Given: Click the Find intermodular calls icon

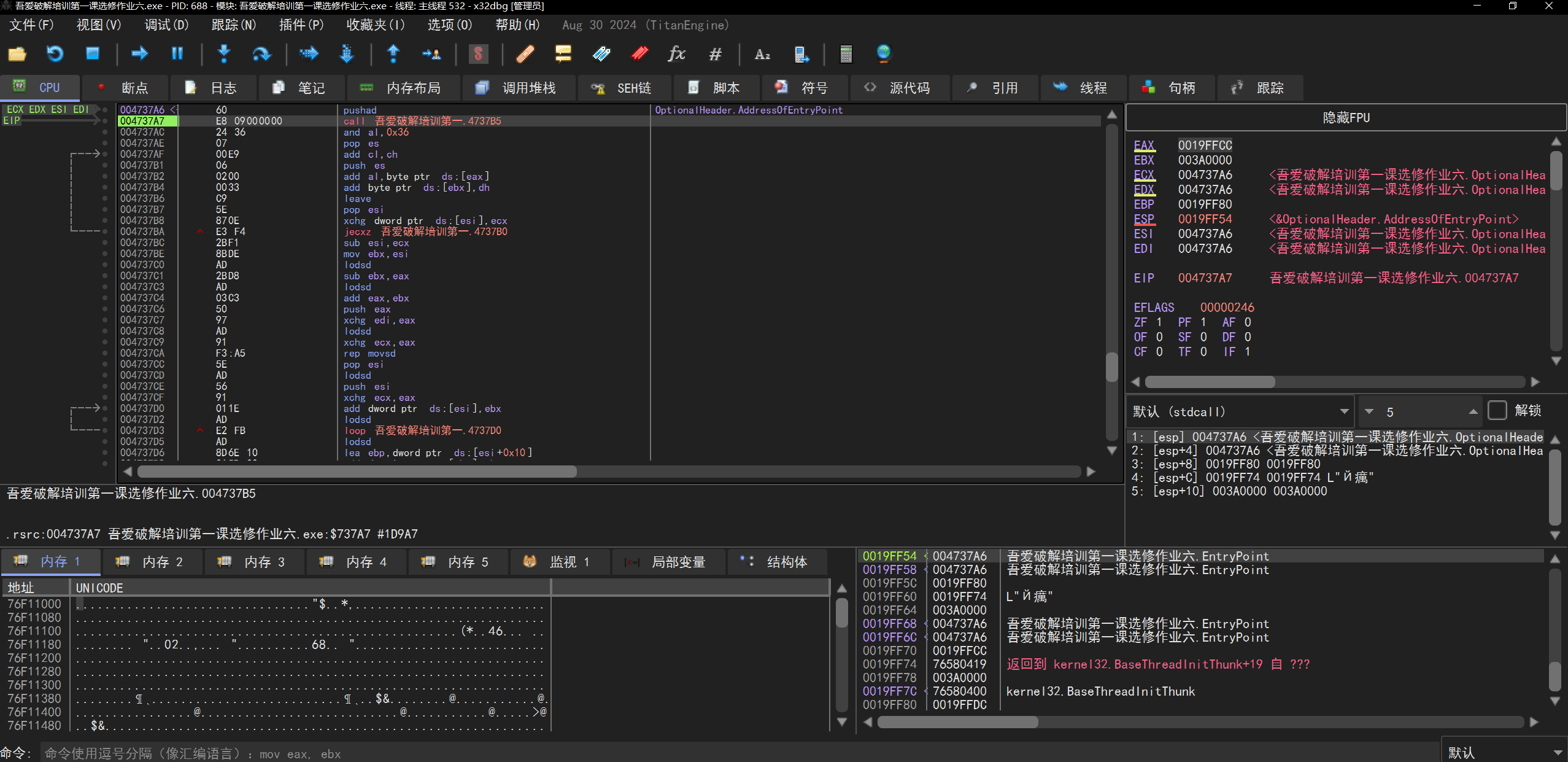Looking at the screenshot, I should coord(801,54).
